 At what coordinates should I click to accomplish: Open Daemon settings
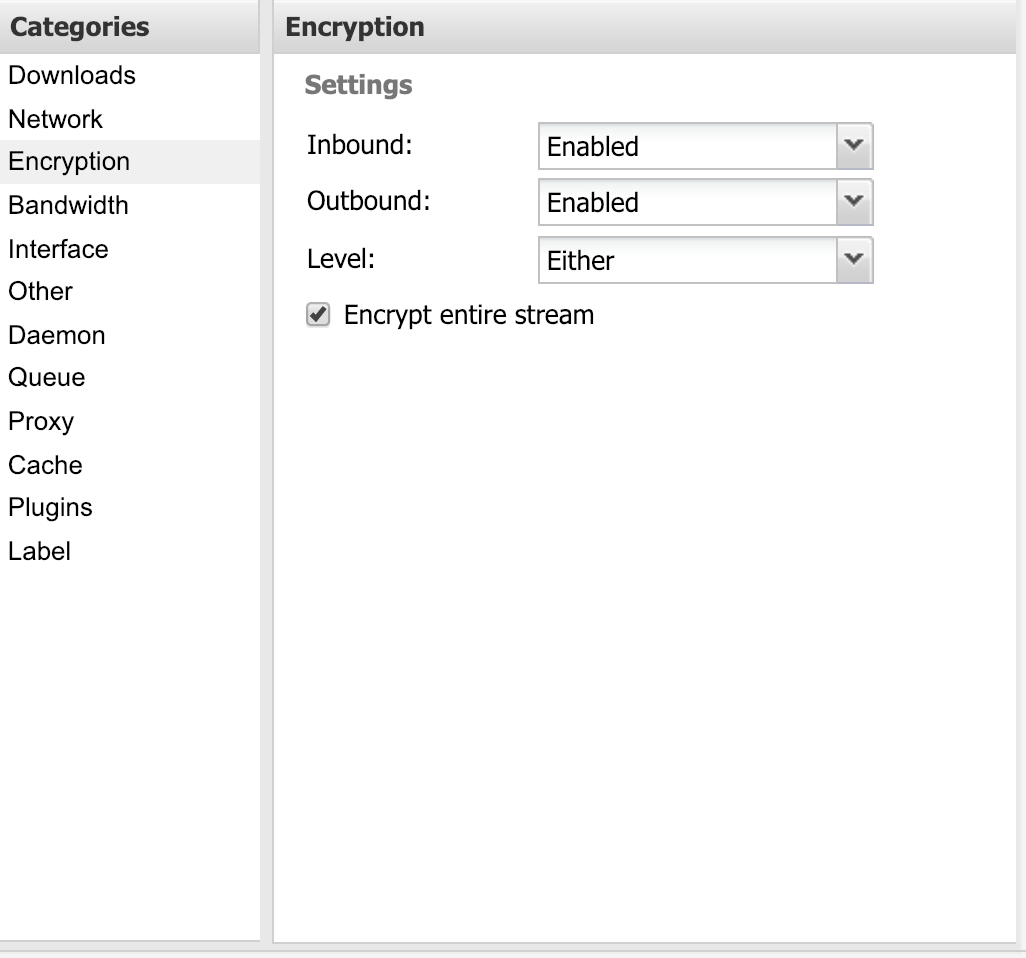click(57, 335)
